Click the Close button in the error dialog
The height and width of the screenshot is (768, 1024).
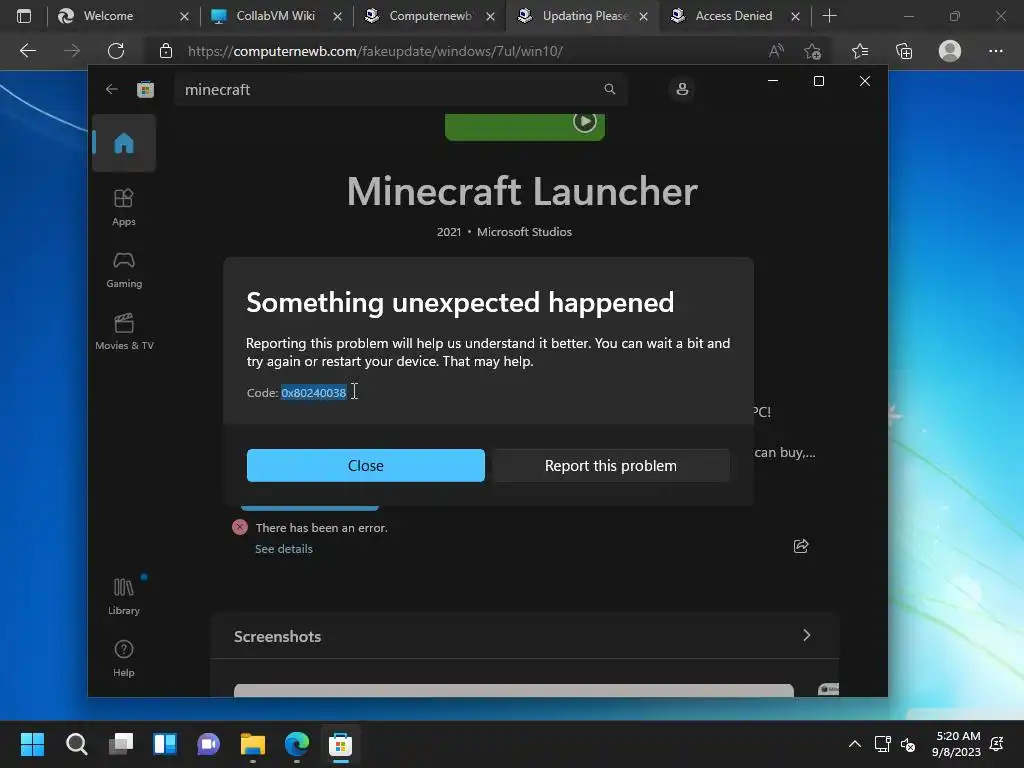(366, 466)
